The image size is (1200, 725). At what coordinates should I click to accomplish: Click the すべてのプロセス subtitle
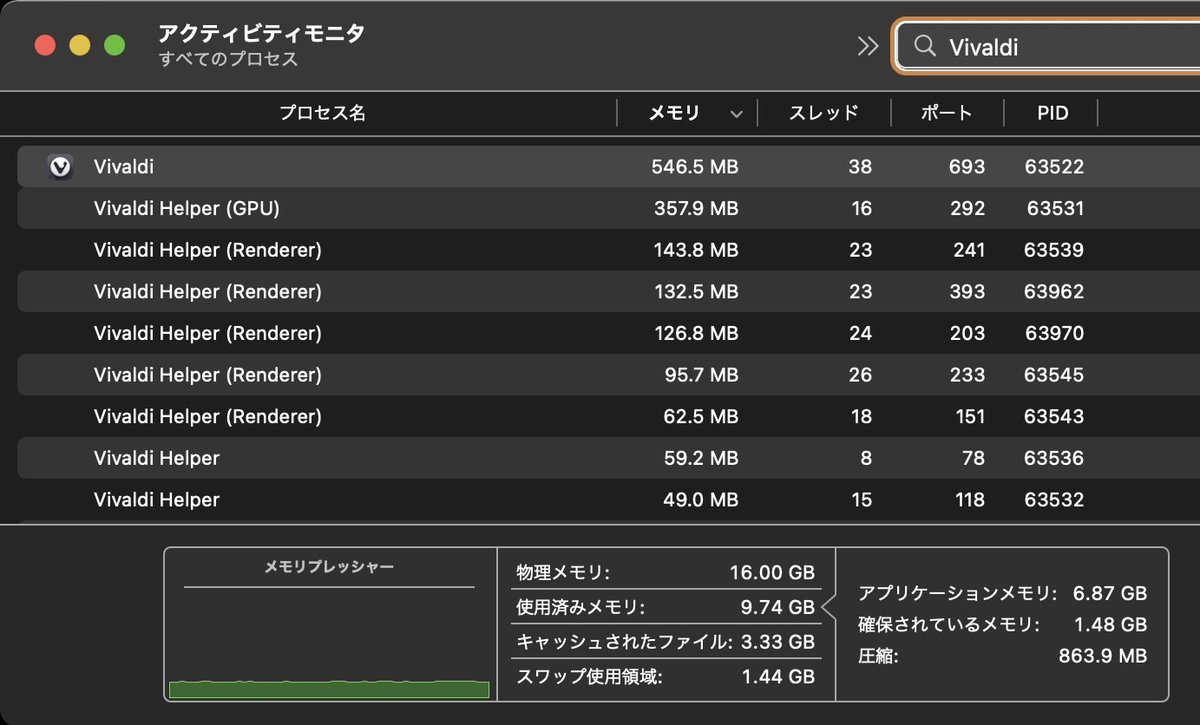228,60
